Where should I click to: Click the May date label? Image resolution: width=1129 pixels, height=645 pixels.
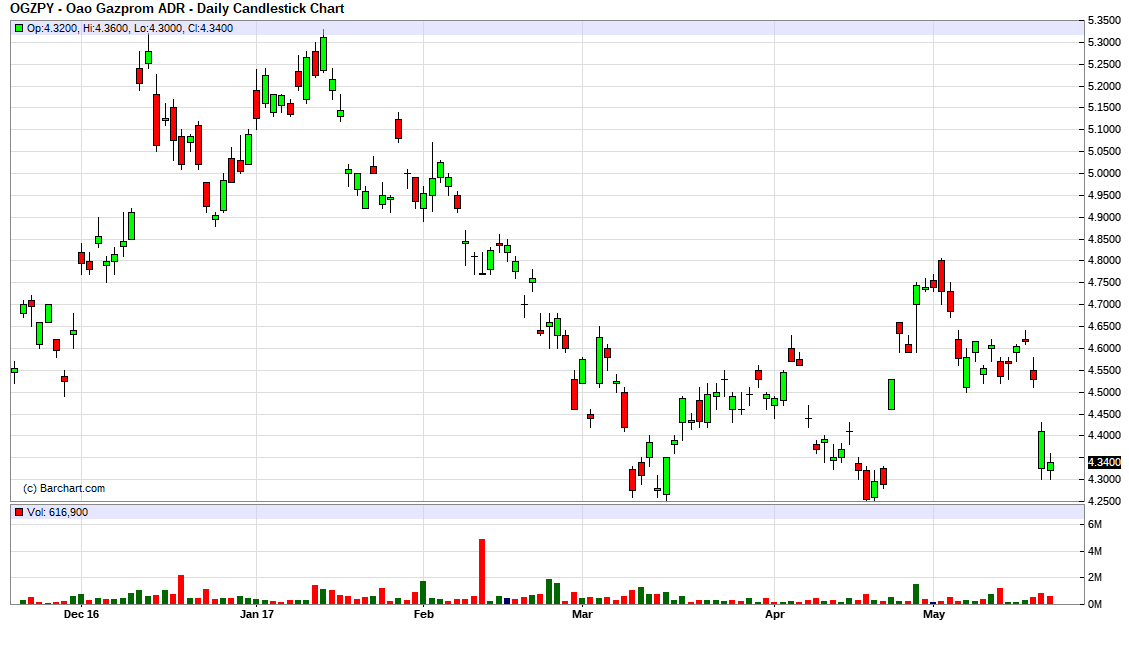934,614
